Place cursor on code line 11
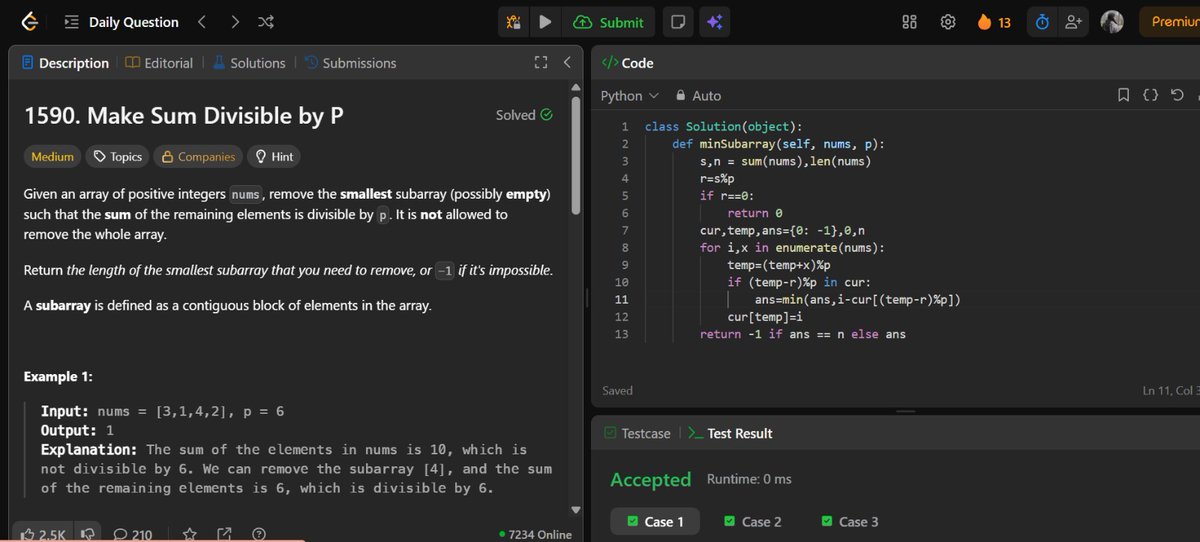 coord(858,299)
